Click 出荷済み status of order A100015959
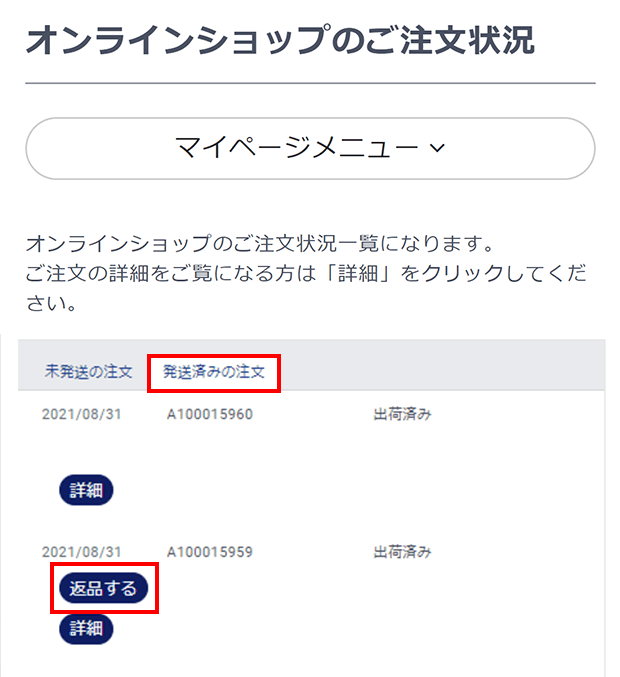This screenshot has height=677, width=620. click(x=402, y=552)
